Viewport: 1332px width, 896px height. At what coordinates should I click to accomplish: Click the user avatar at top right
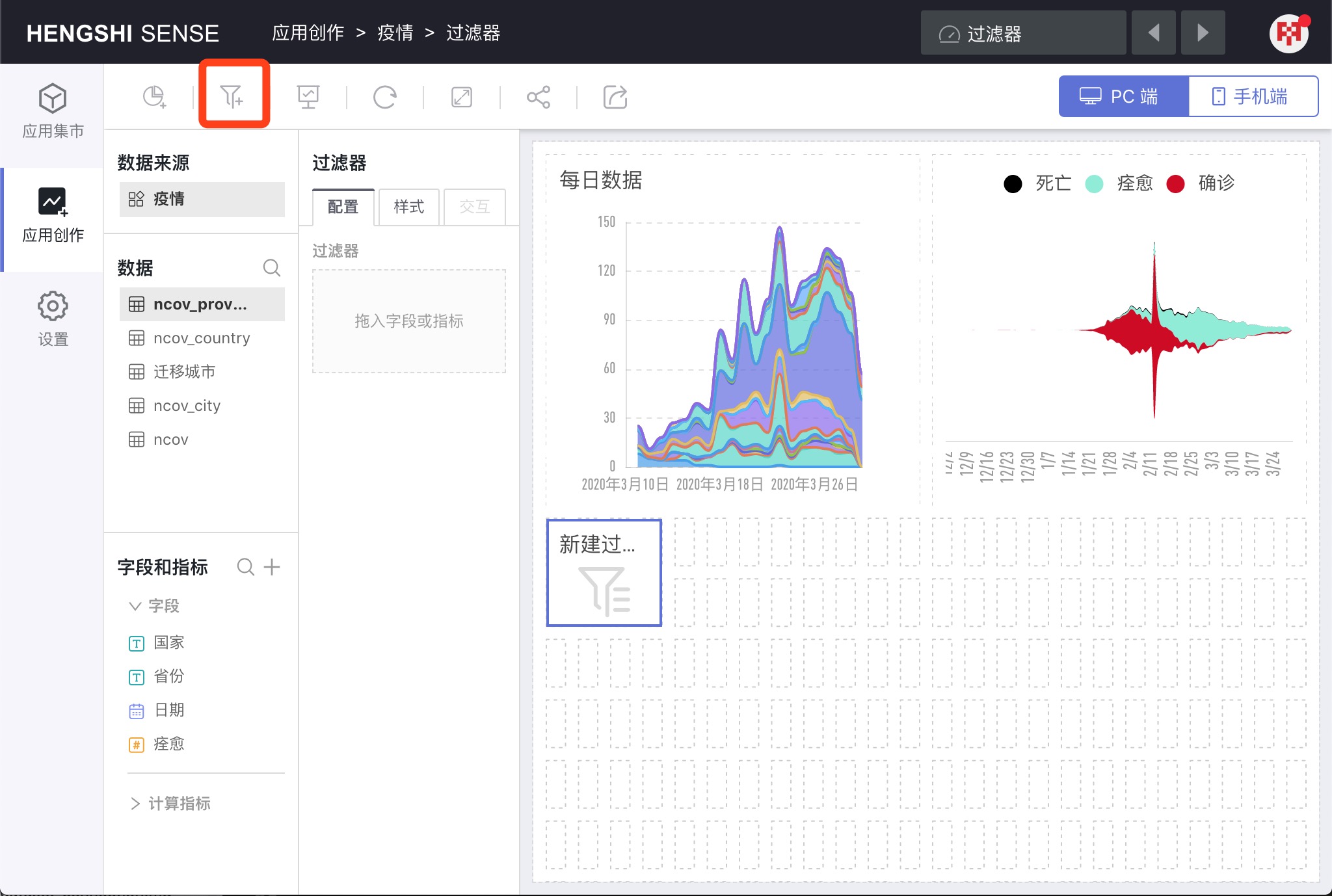pos(1288,33)
